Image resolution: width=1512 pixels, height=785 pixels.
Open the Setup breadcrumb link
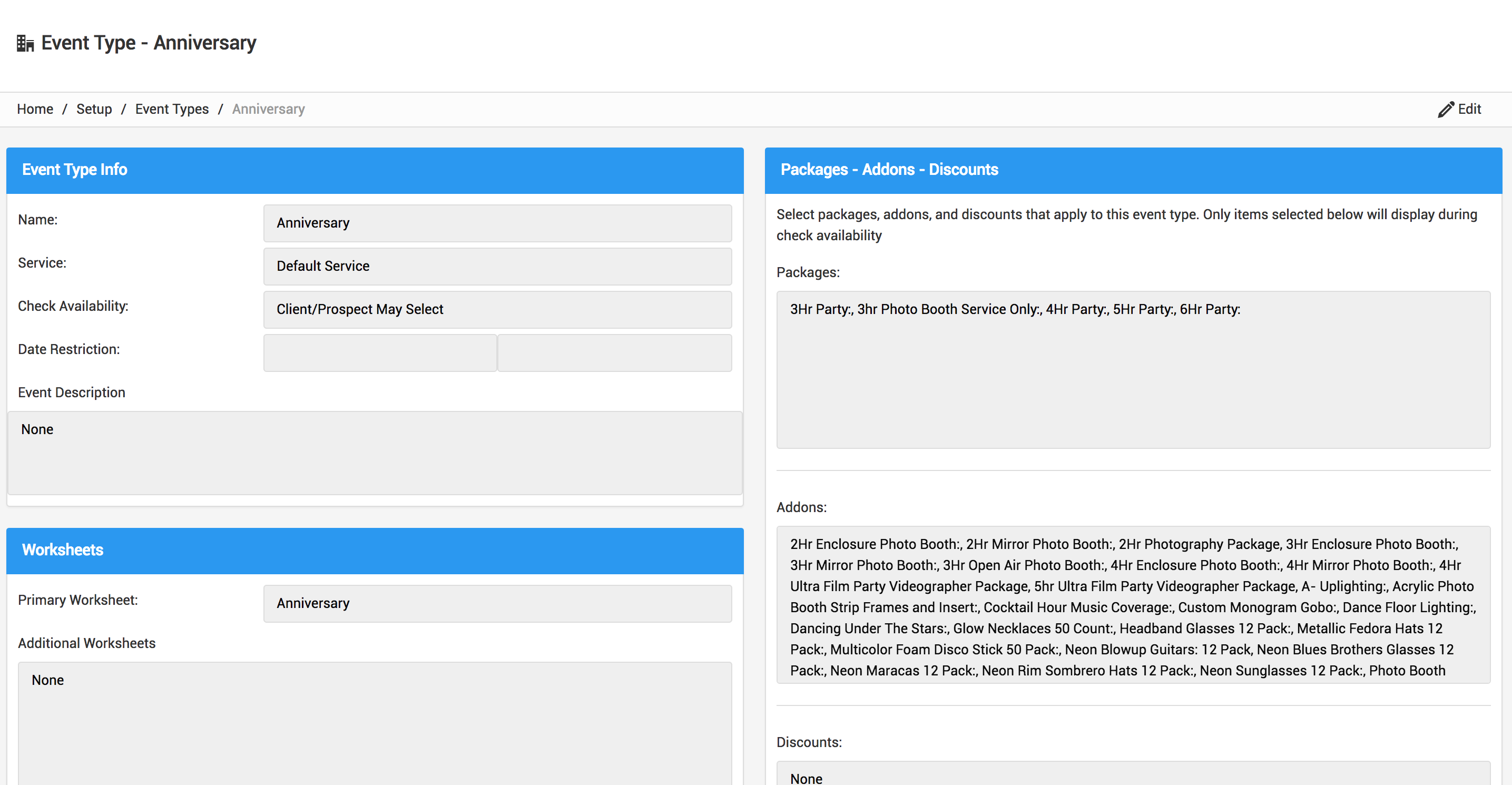click(x=94, y=109)
